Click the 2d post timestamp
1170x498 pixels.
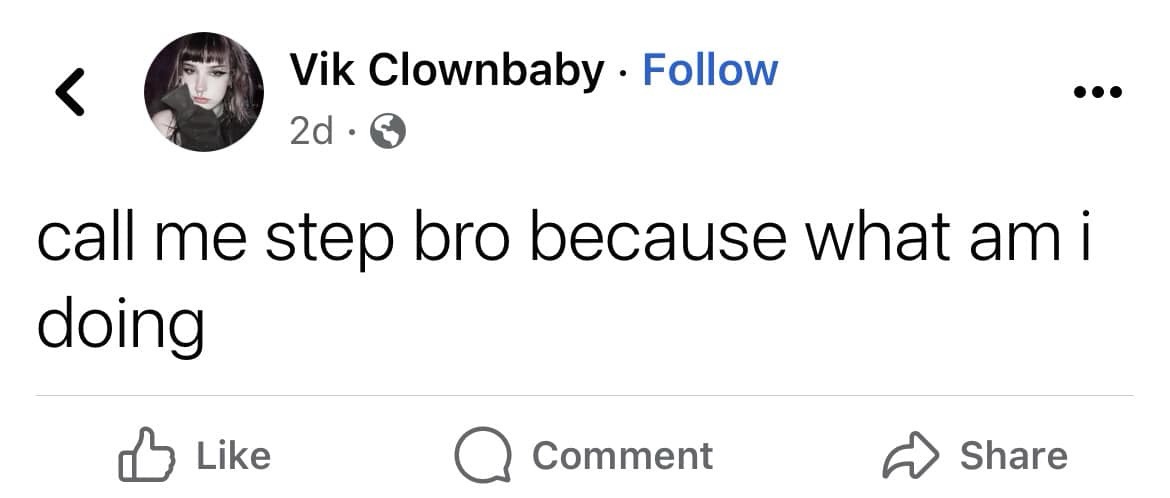(311, 131)
